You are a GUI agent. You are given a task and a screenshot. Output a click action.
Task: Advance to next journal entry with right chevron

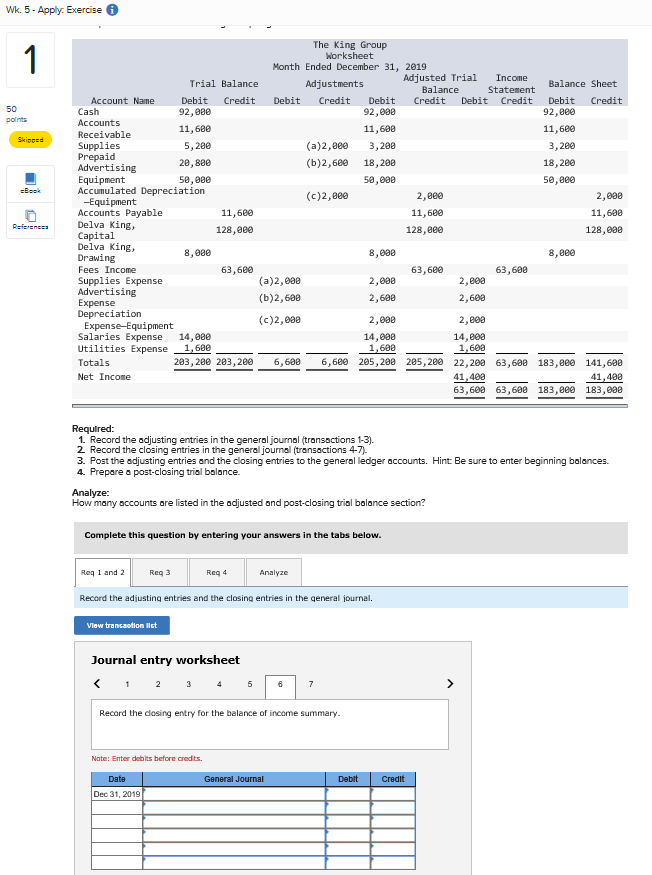(x=450, y=684)
